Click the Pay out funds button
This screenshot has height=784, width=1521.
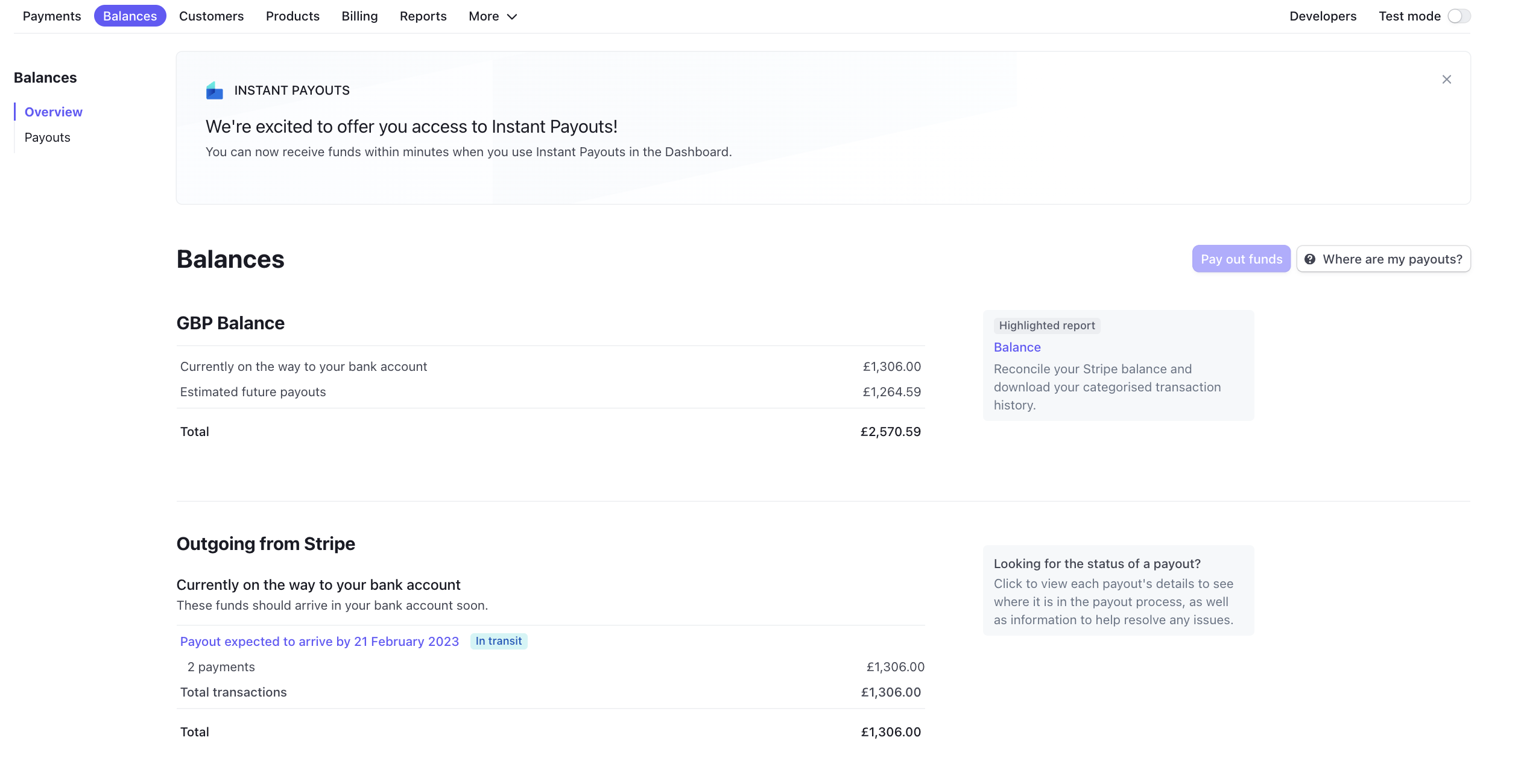pyautogui.click(x=1241, y=259)
